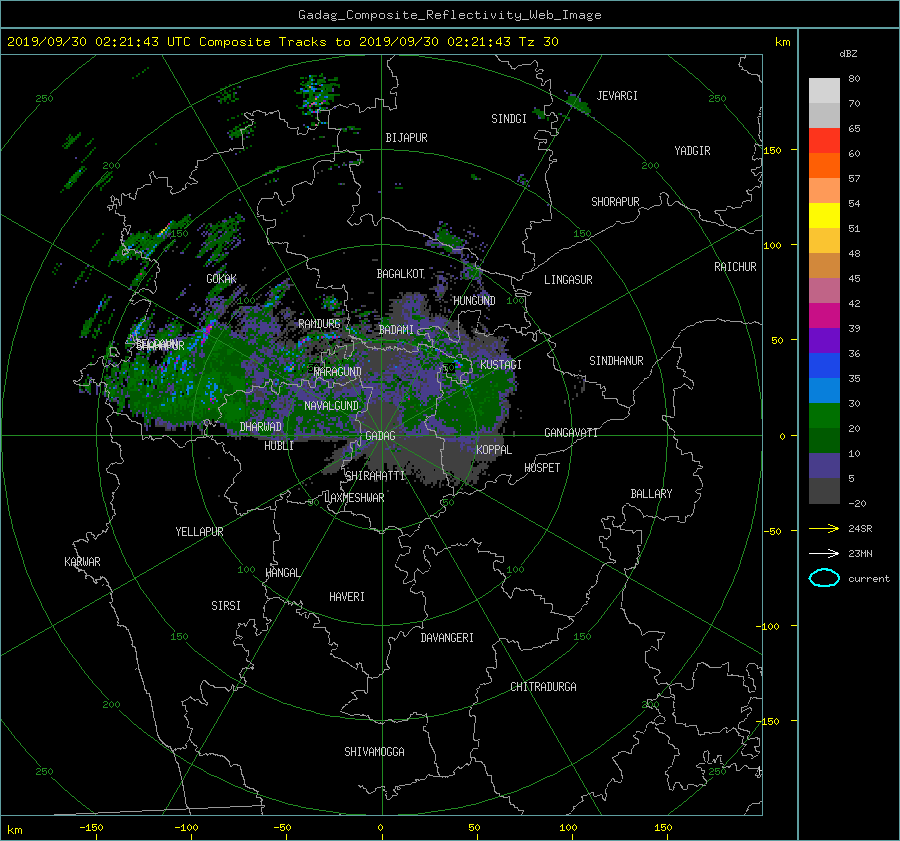Click the GOKAK city label
Screen dimensions: 900x841
point(221,279)
